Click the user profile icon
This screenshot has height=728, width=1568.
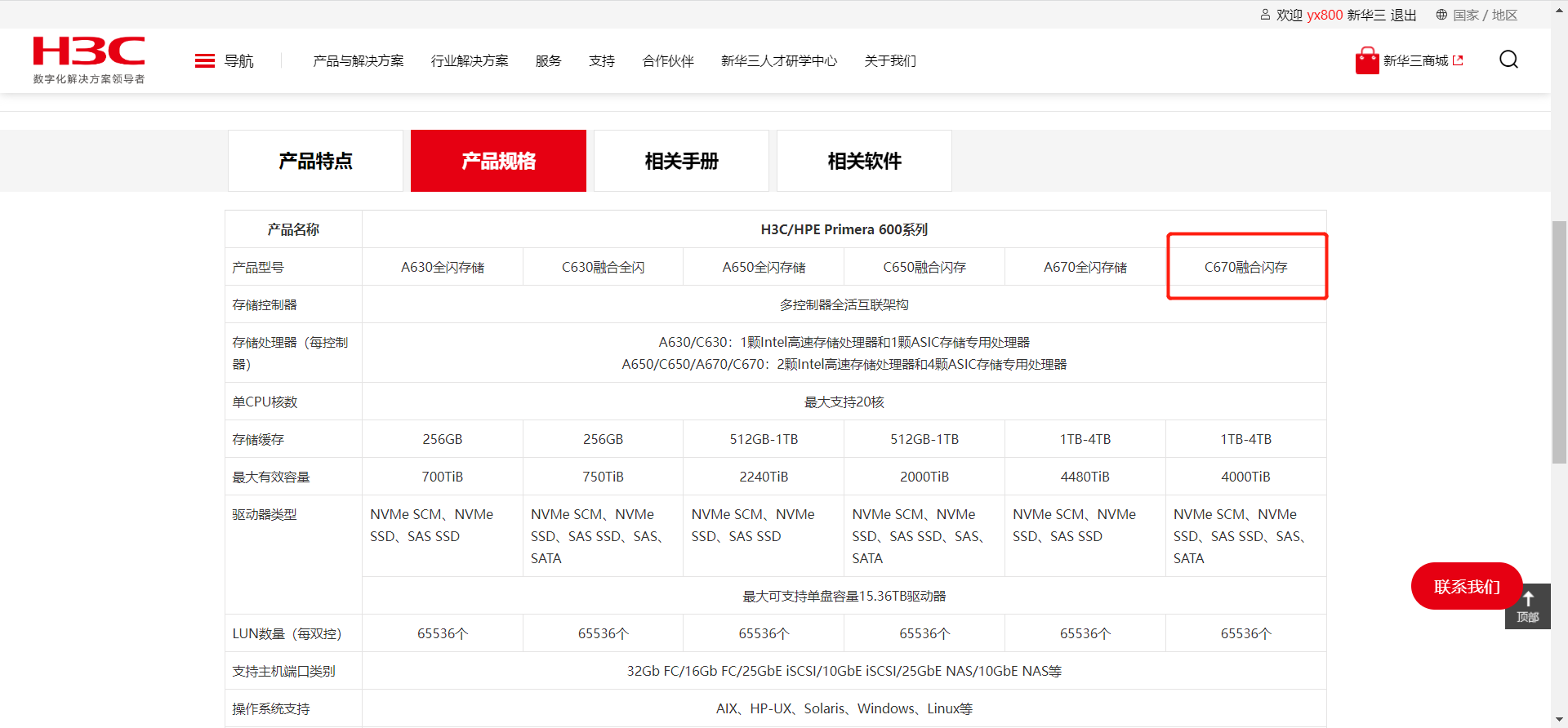pos(1265,15)
